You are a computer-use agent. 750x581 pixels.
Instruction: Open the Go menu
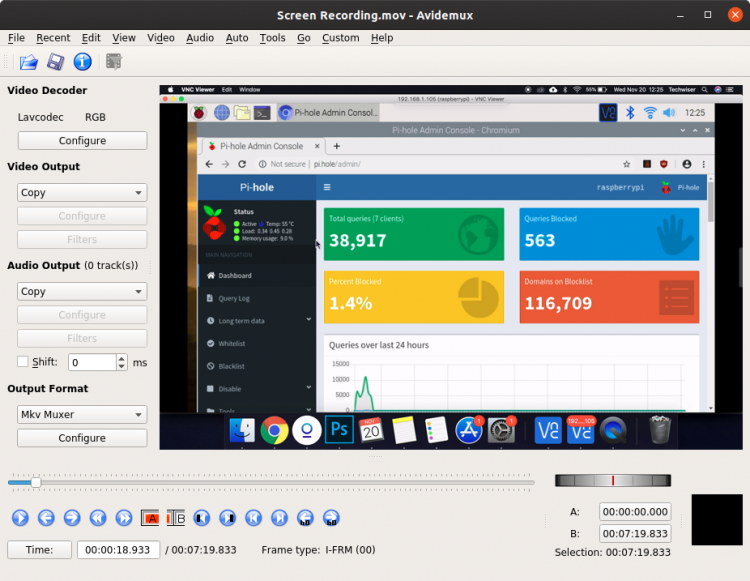304,38
